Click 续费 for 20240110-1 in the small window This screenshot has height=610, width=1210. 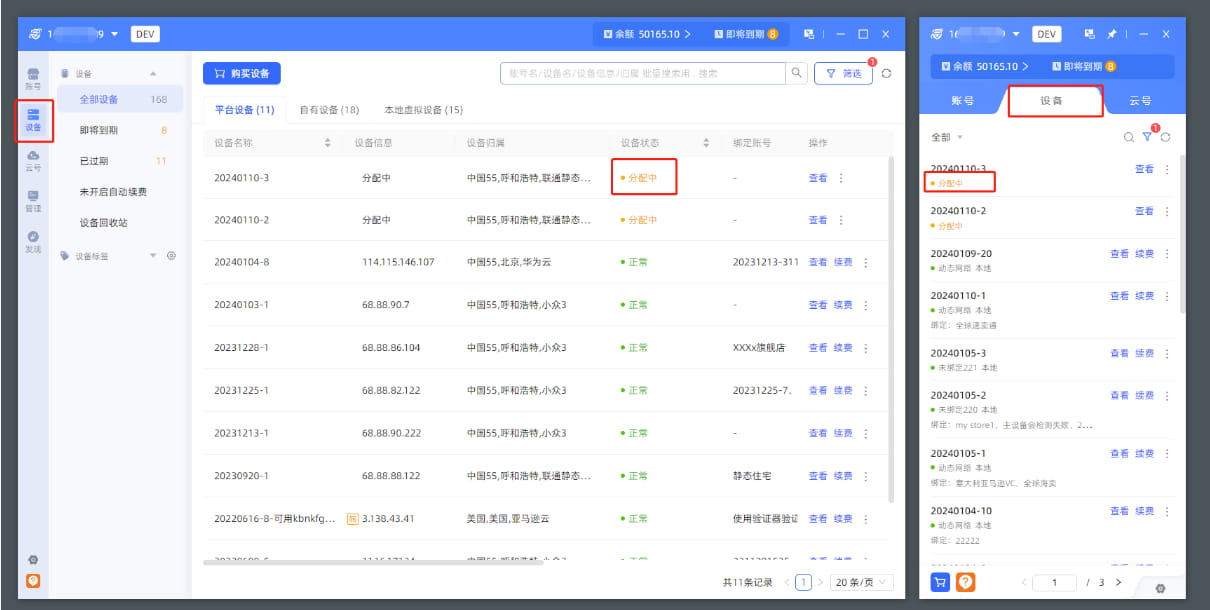[1145, 296]
